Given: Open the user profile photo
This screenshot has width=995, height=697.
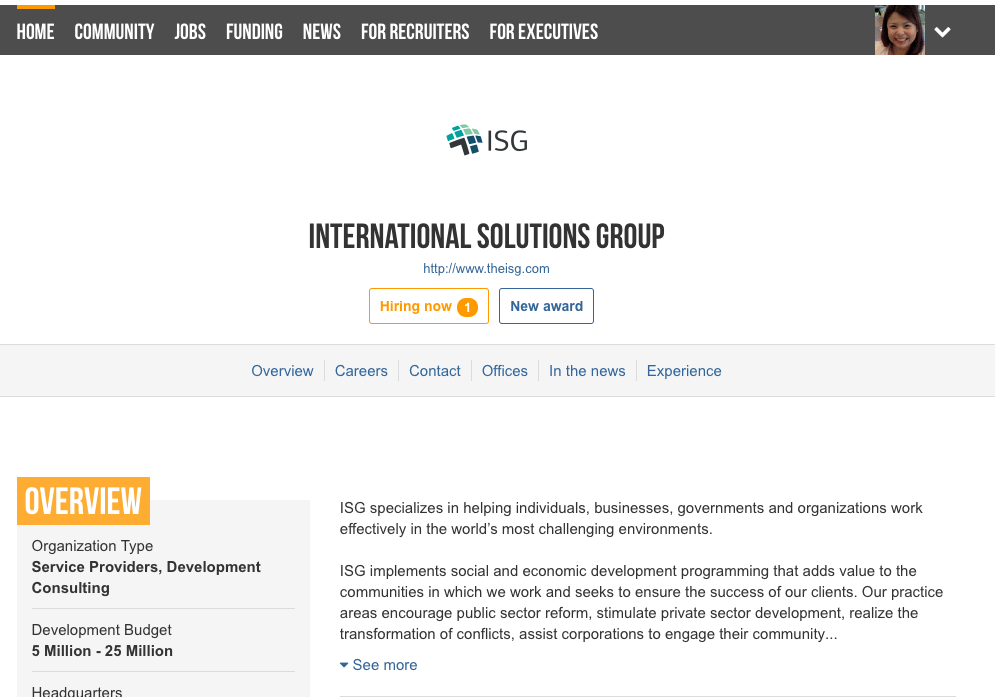Looking at the screenshot, I should coord(899,30).
